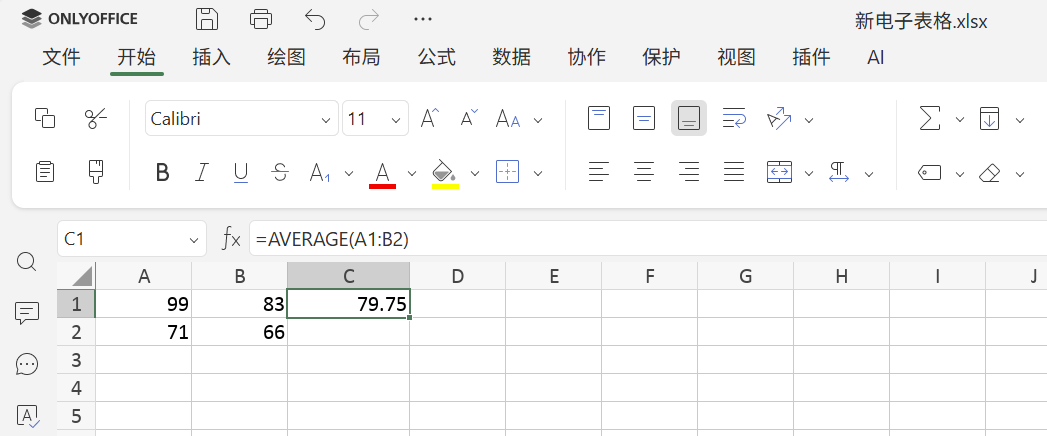Open the more options ellipsis in title bar

[x=423, y=19]
